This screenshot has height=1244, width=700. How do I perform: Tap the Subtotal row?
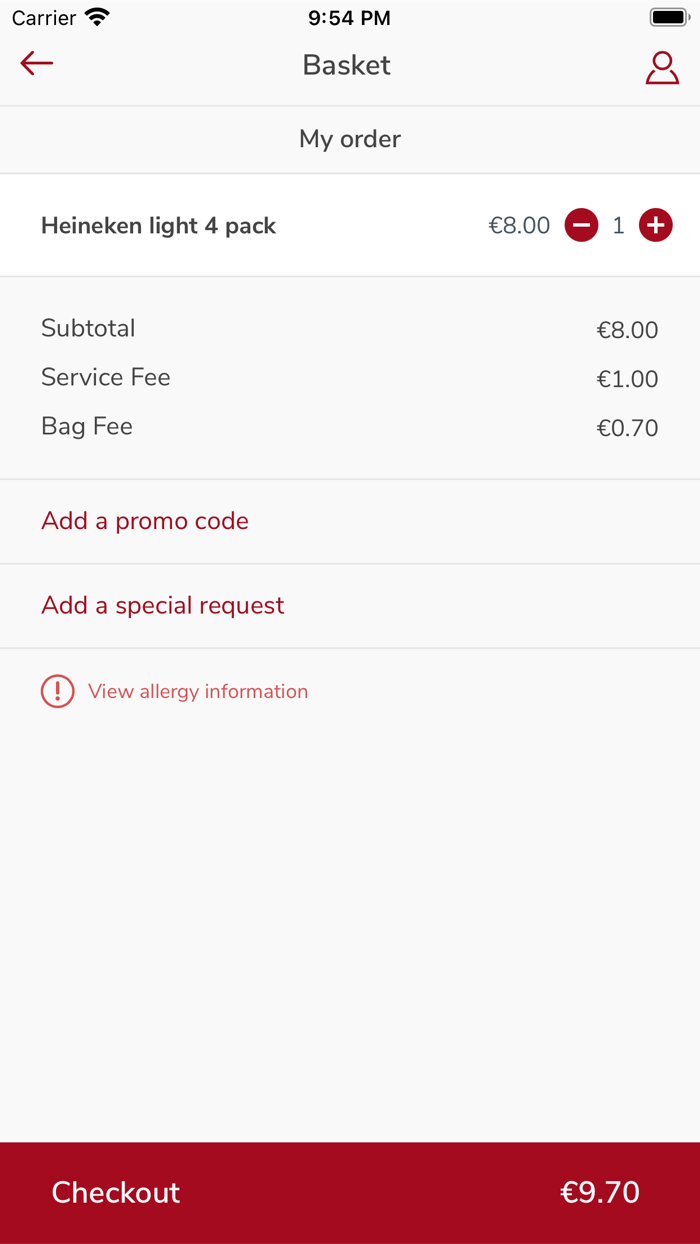coord(350,329)
